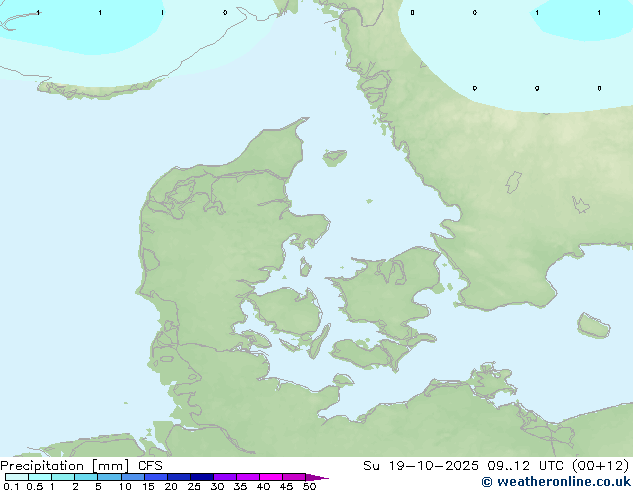
Task: Open the weatheronline.co.uk copyright link
Action: 556,482
